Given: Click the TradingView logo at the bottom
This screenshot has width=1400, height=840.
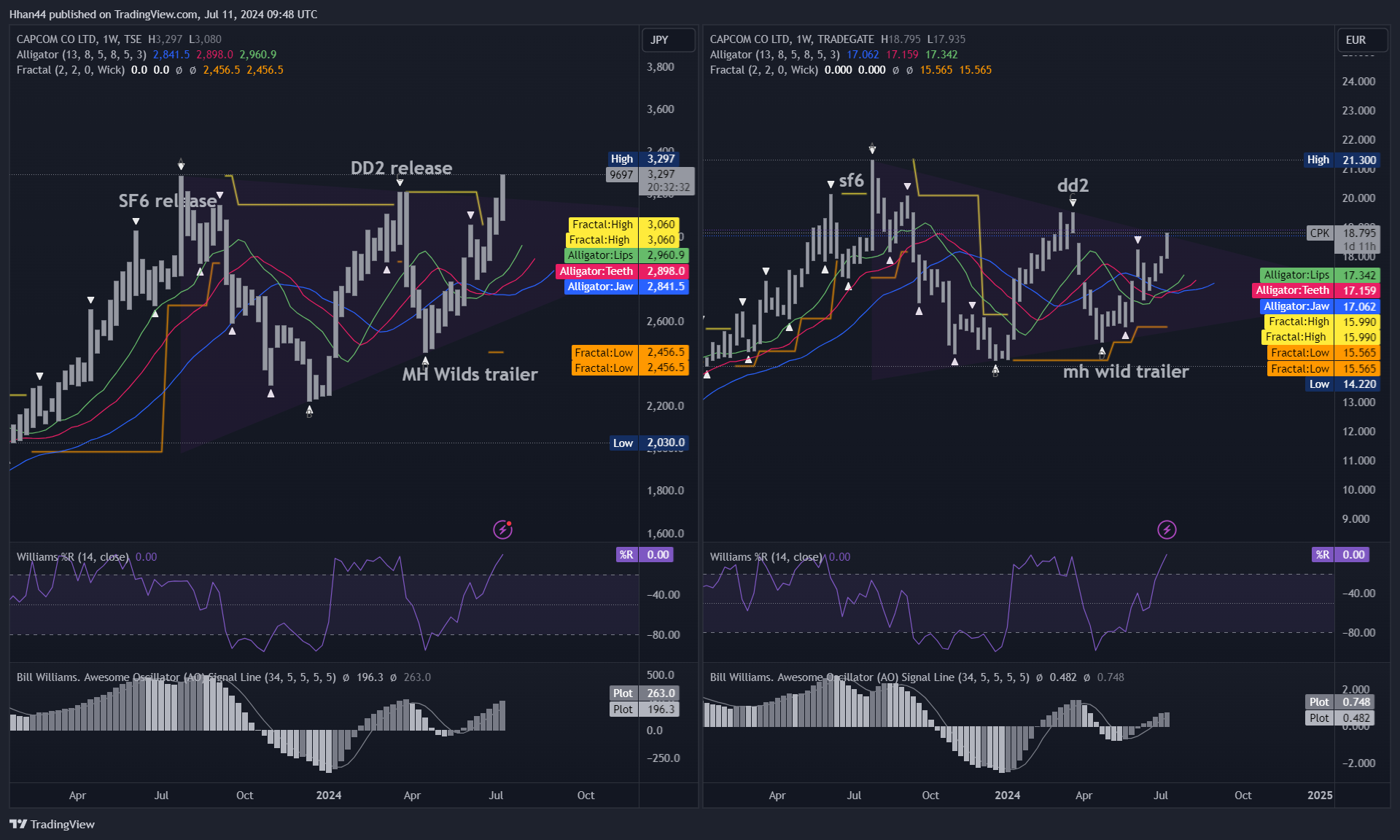Looking at the screenshot, I should (x=52, y=824).
